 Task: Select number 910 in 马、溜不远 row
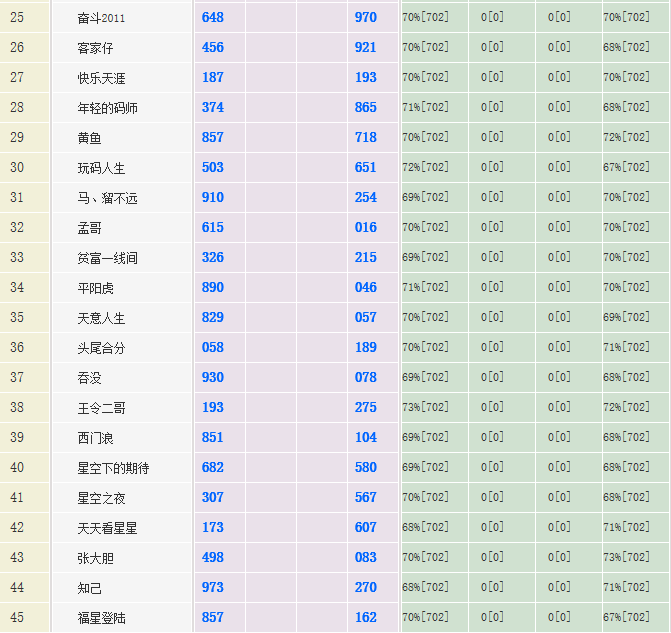coord(212,197)
